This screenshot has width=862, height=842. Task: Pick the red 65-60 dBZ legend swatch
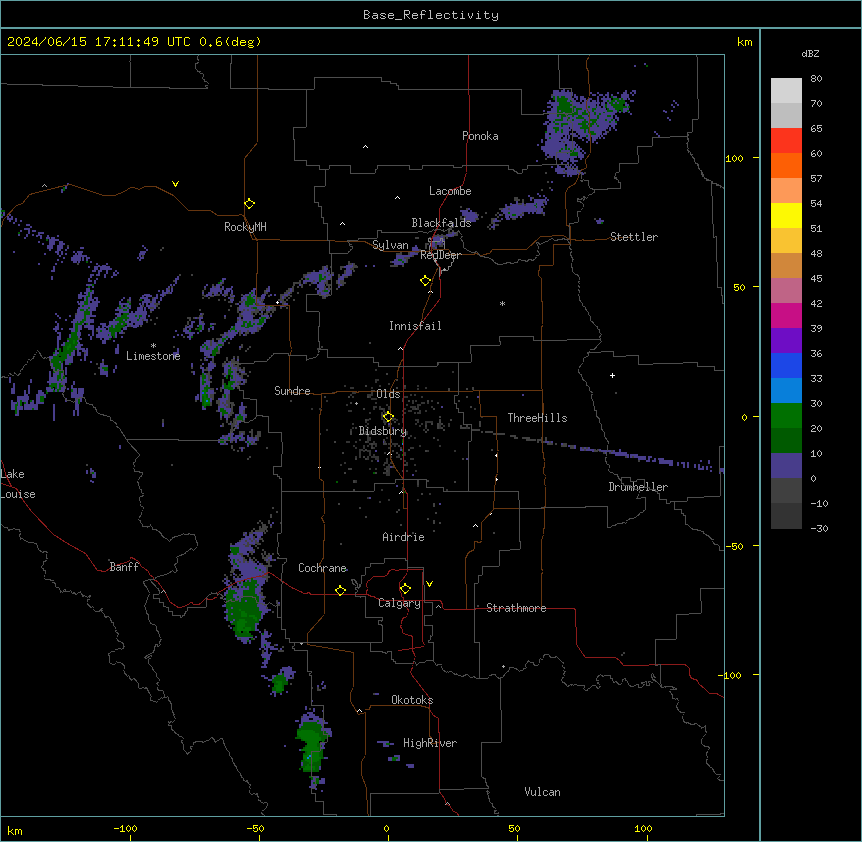tap(786, 141)
